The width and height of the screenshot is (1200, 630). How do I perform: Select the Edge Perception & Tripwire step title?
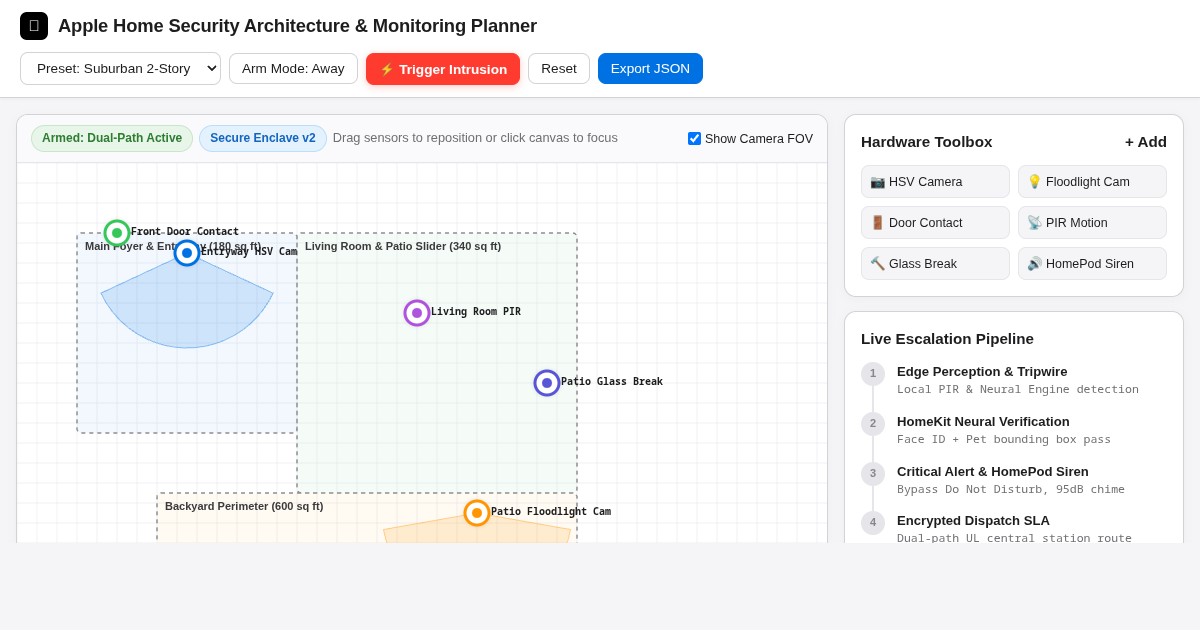pyautogui.click(x=982, y=372)
